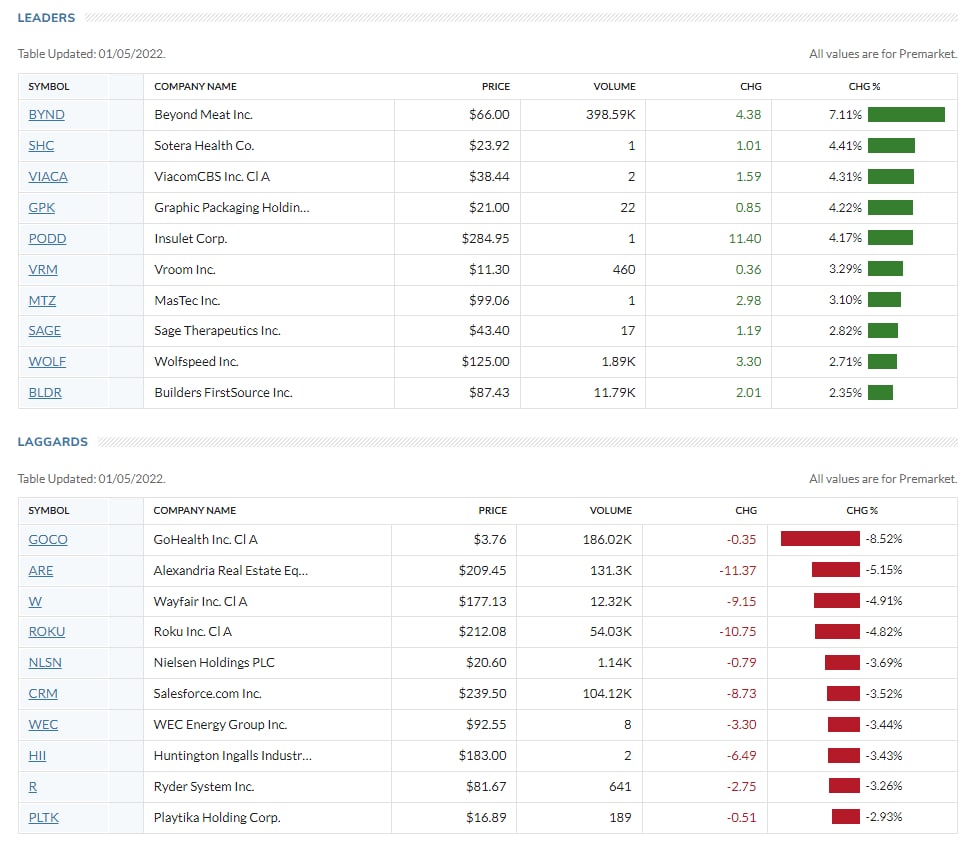Open the WOLF symbol link
The height and width of the screenshot is (841, 969).
tap(47, 361)
